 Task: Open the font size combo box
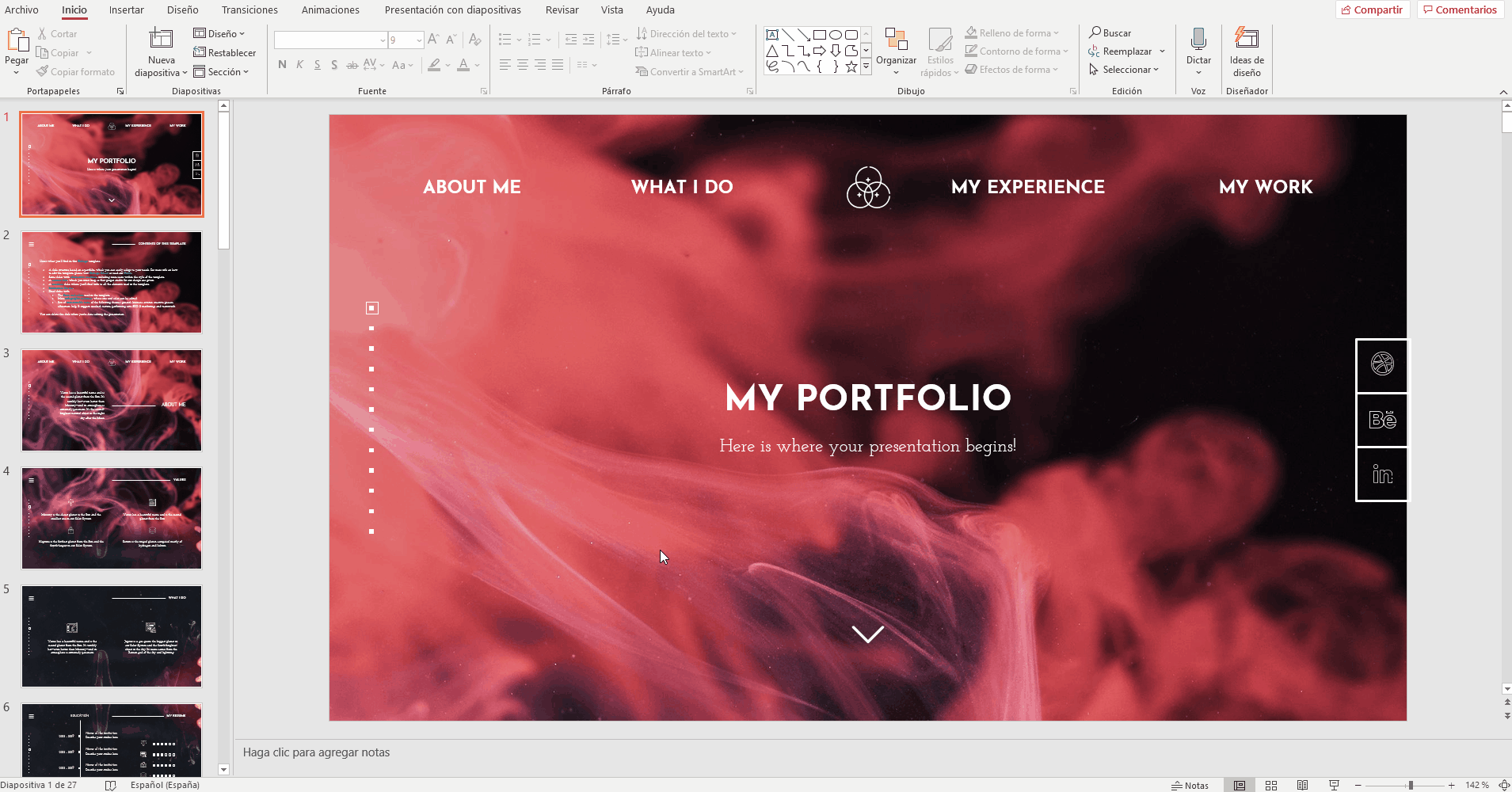[406, 40]
